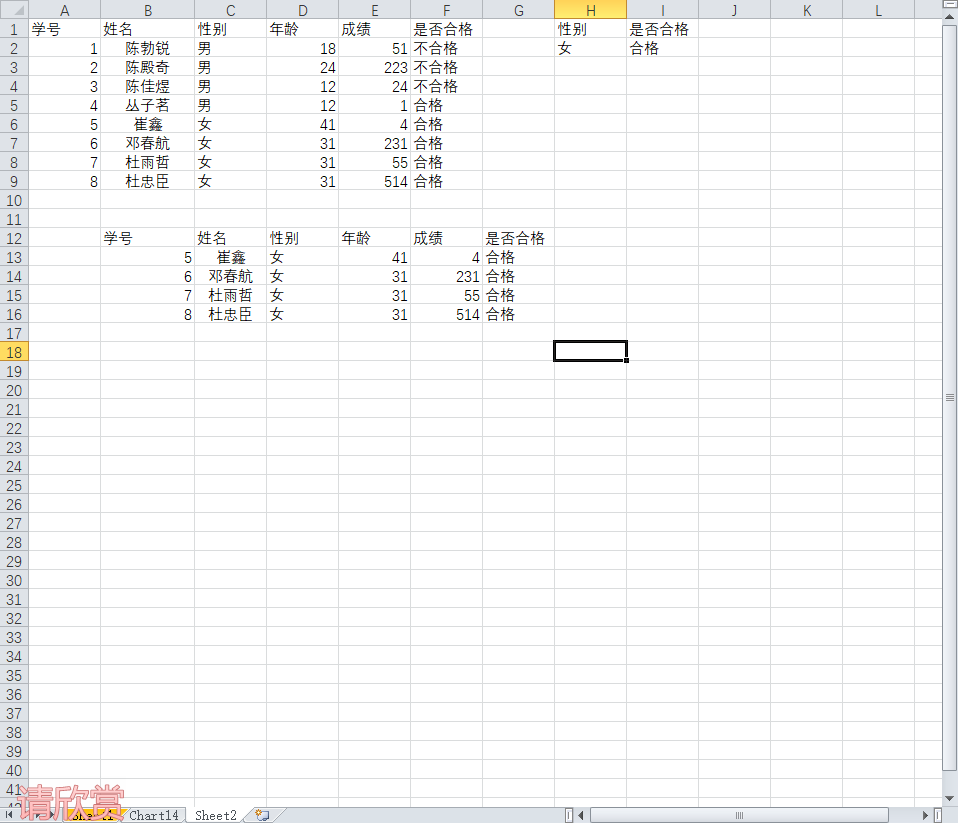Click the tab bar split handle
This screenshot has height=823, width=958.
pos(569,815)
